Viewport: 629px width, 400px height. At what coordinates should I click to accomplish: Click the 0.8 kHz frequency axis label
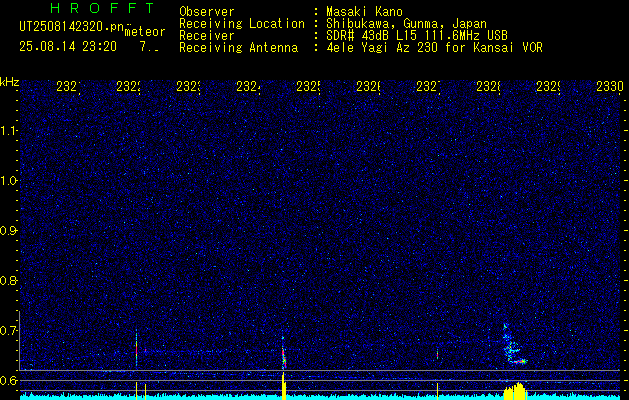coord(9,280)
